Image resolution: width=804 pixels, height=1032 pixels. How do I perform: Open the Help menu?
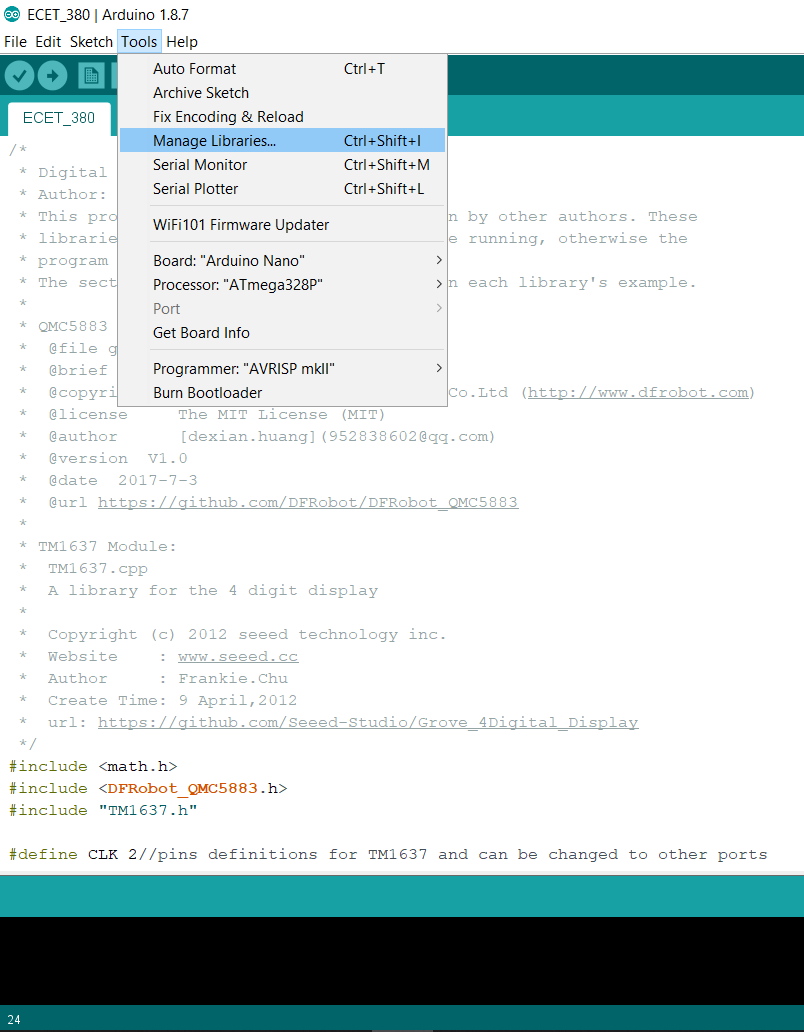click(182, 41)
